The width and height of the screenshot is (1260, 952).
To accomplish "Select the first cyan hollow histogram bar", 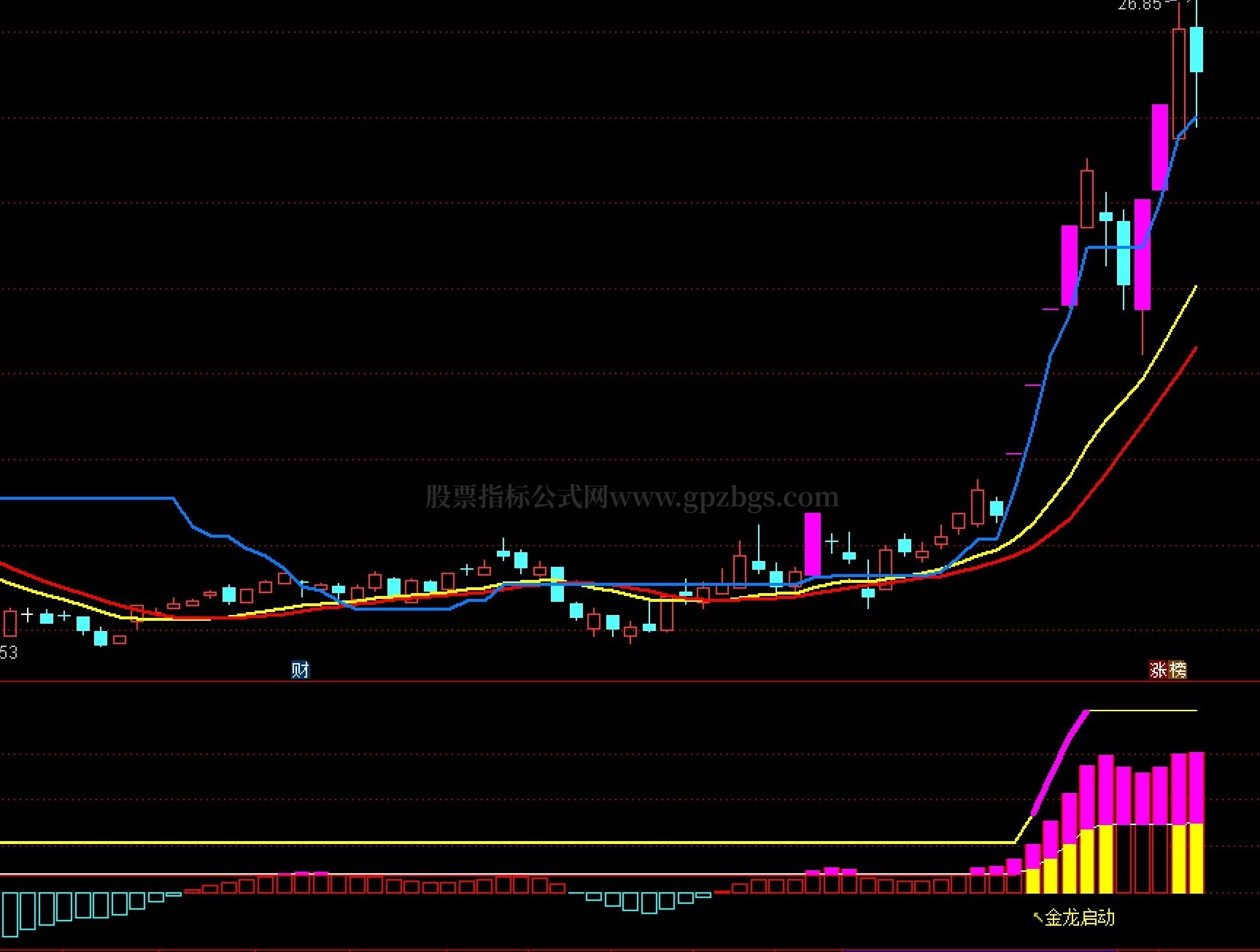I will [x=10, y=914].
